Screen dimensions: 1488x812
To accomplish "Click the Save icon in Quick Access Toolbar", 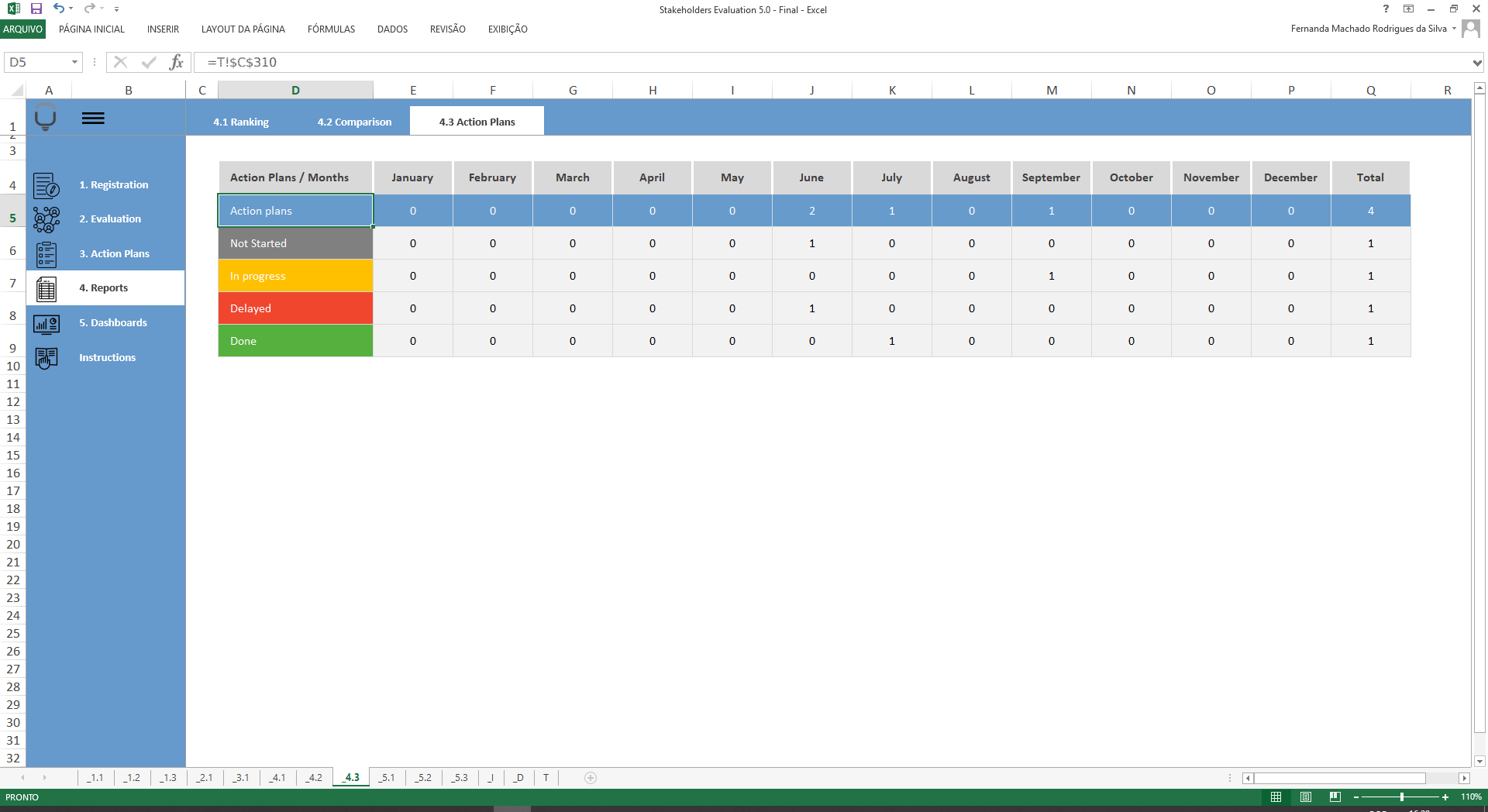I will click(x=35, y=9).
